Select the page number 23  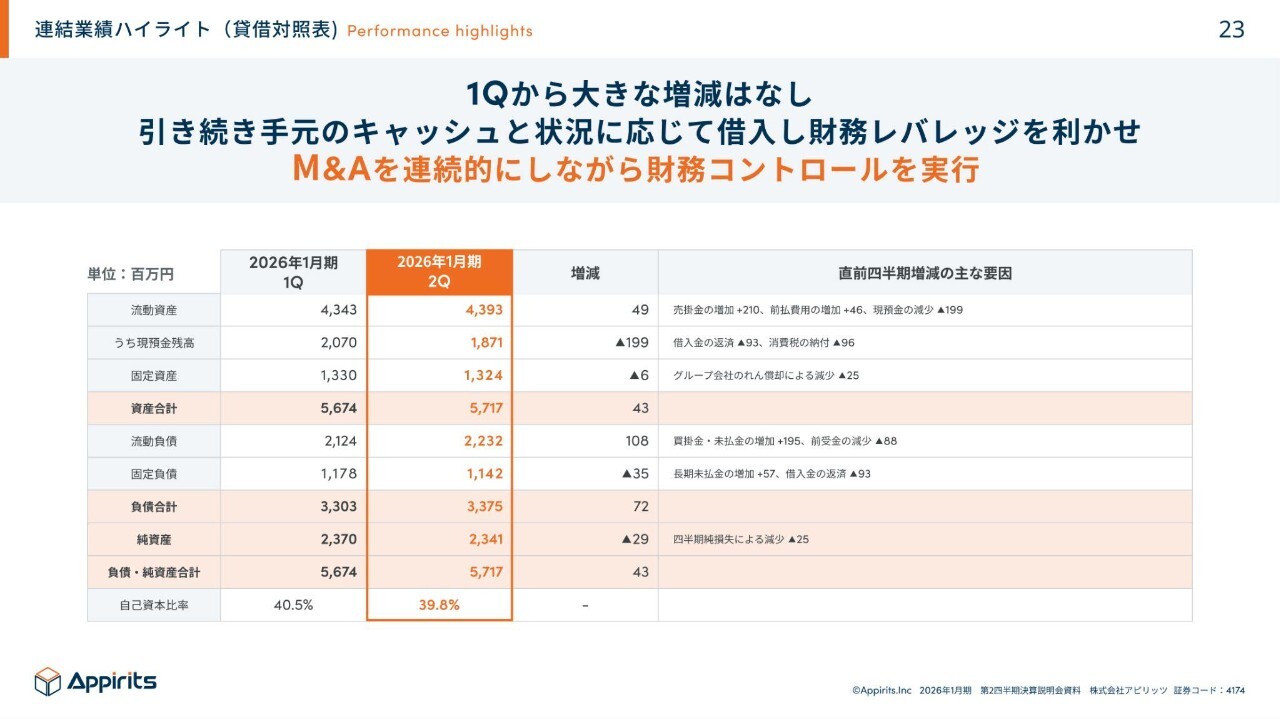point(1231,30)
